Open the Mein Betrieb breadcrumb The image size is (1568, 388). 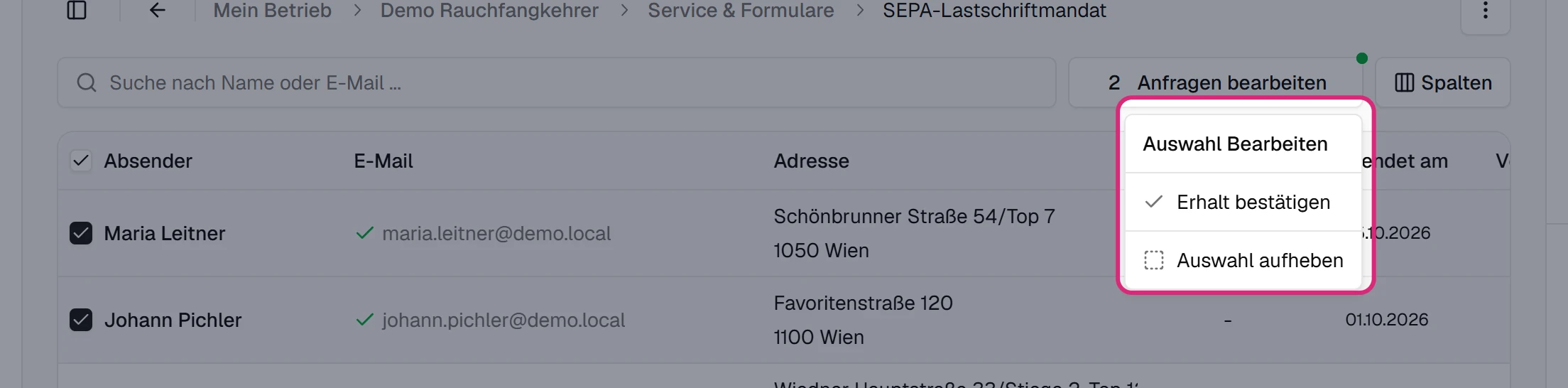[273, 11]
